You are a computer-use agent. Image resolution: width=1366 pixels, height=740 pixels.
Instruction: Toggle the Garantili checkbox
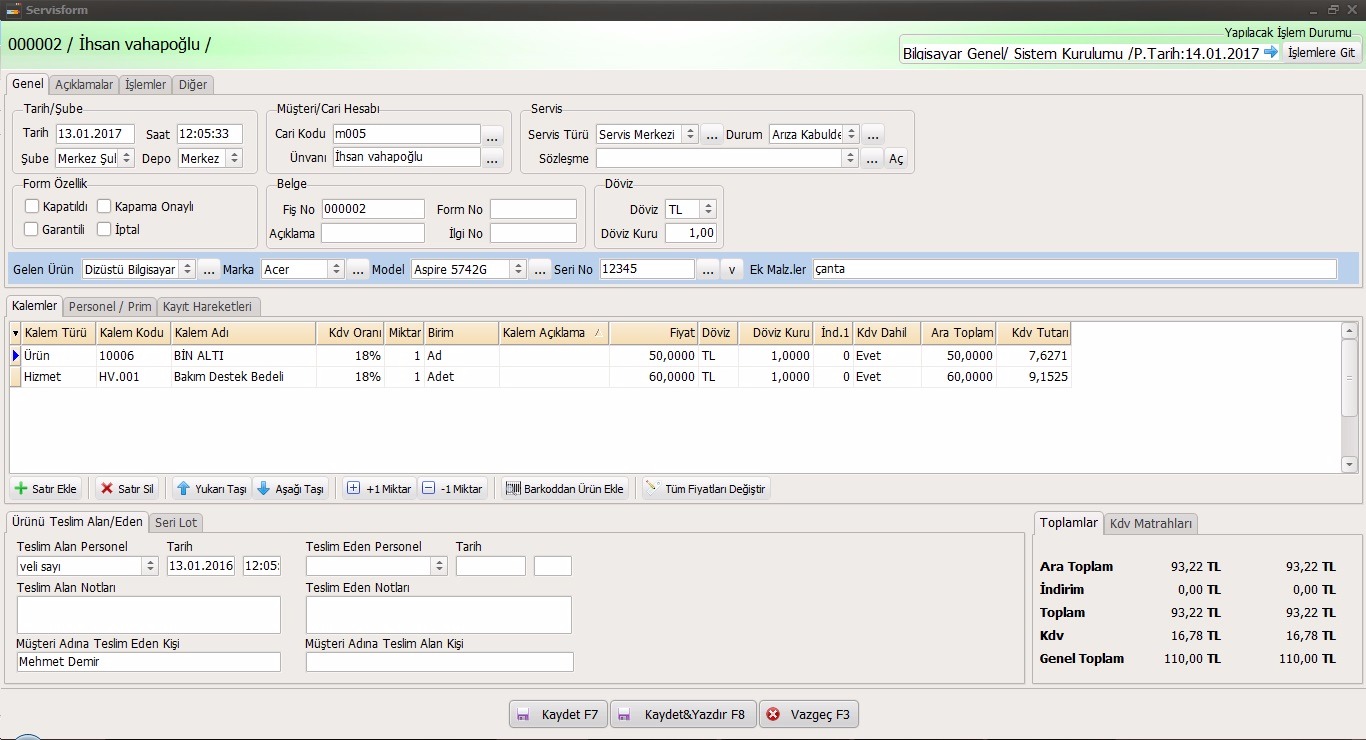[x=32, y=229]
